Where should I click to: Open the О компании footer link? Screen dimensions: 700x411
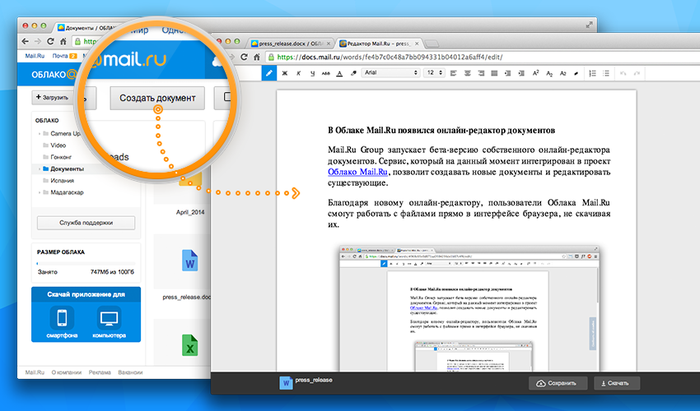67,372
